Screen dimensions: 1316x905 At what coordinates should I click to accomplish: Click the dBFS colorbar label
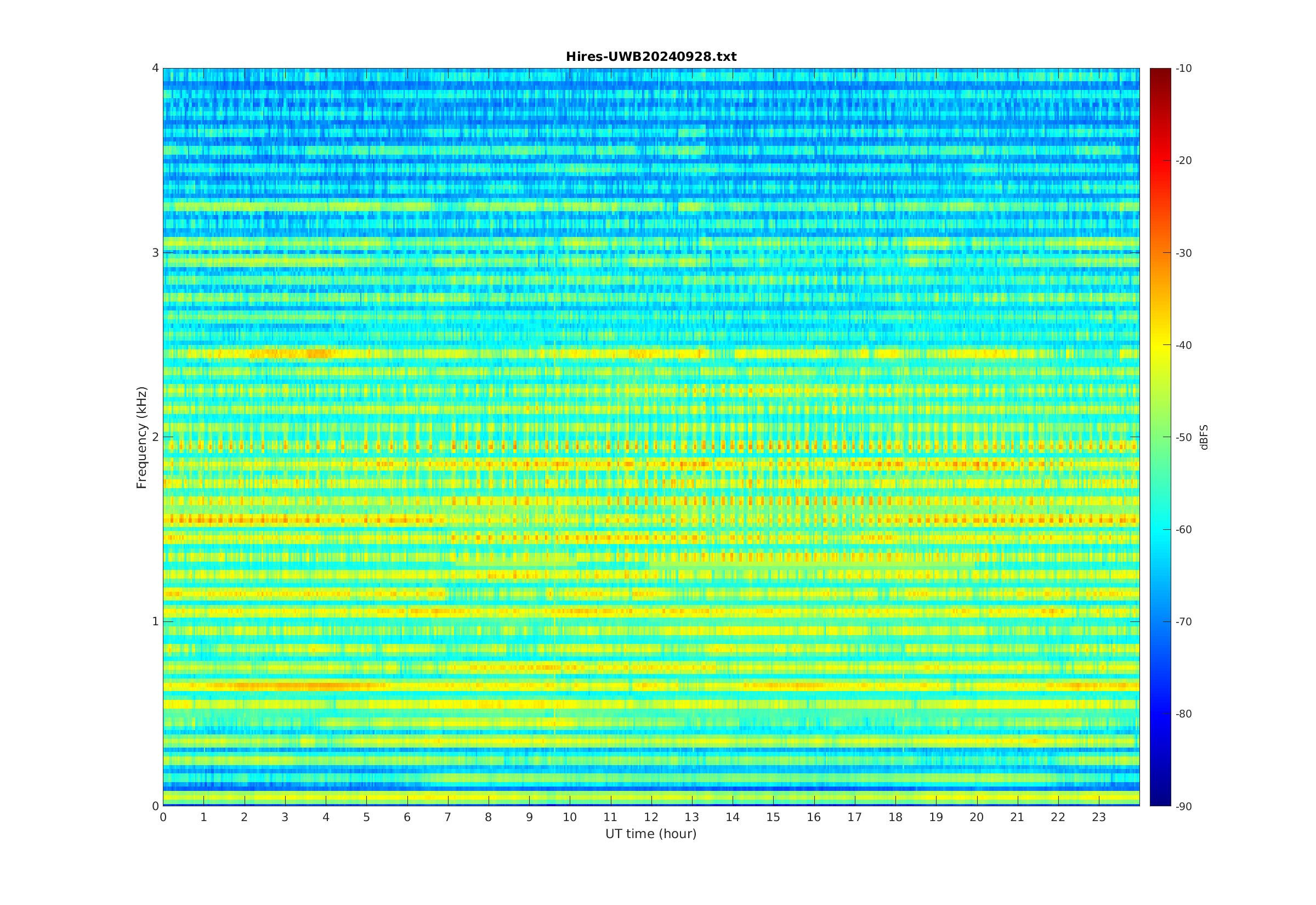1204,437
